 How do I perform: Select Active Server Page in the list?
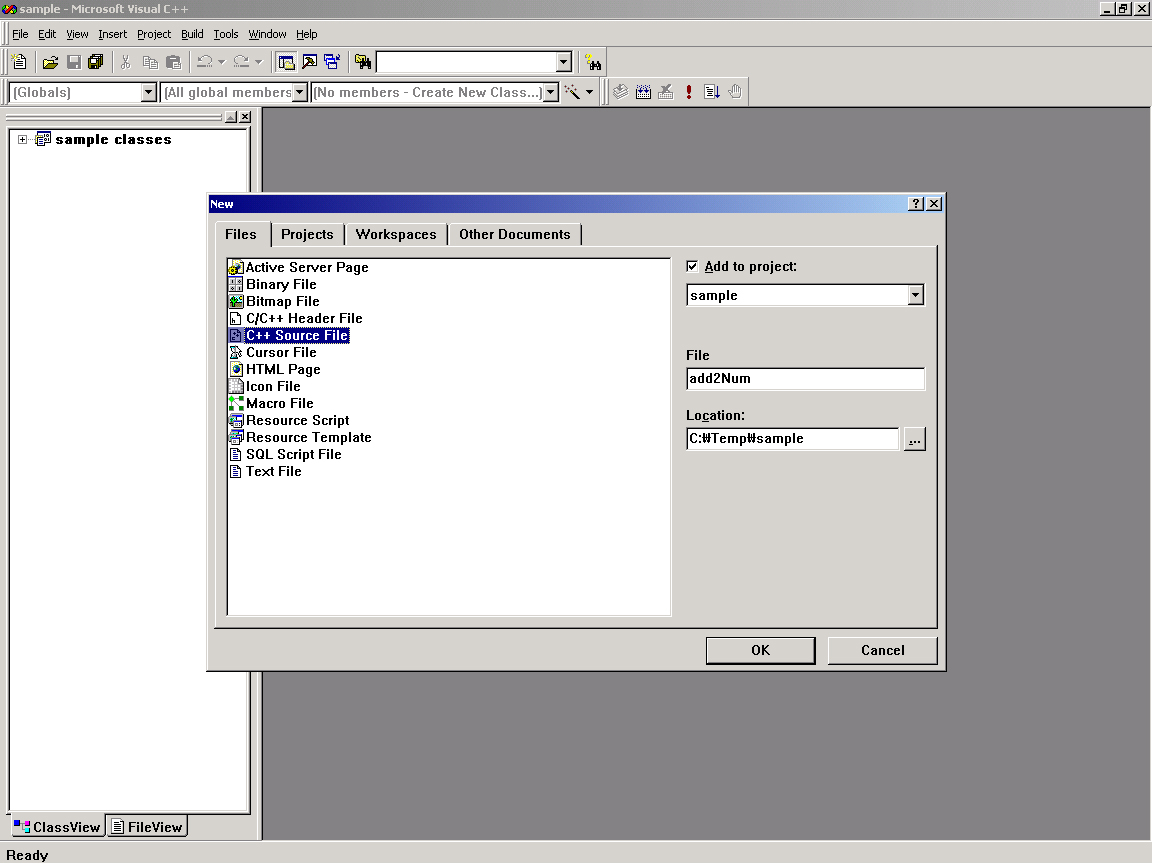(299, 267)
